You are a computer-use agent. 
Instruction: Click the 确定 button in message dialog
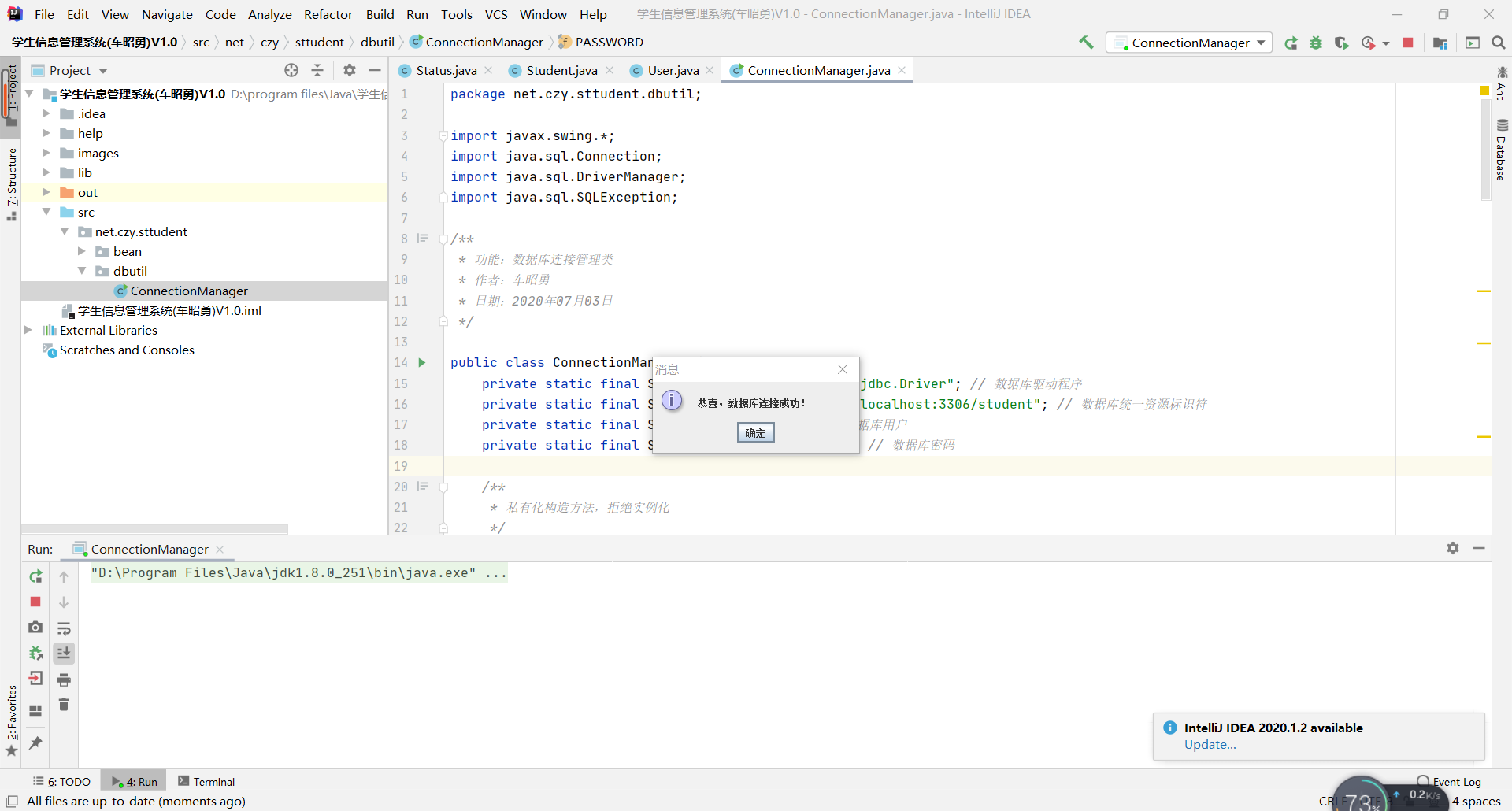click(755, 432)
